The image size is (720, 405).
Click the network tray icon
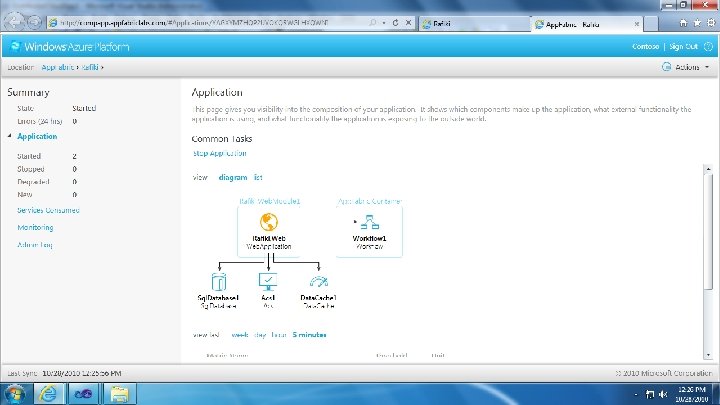coord(650,394)
